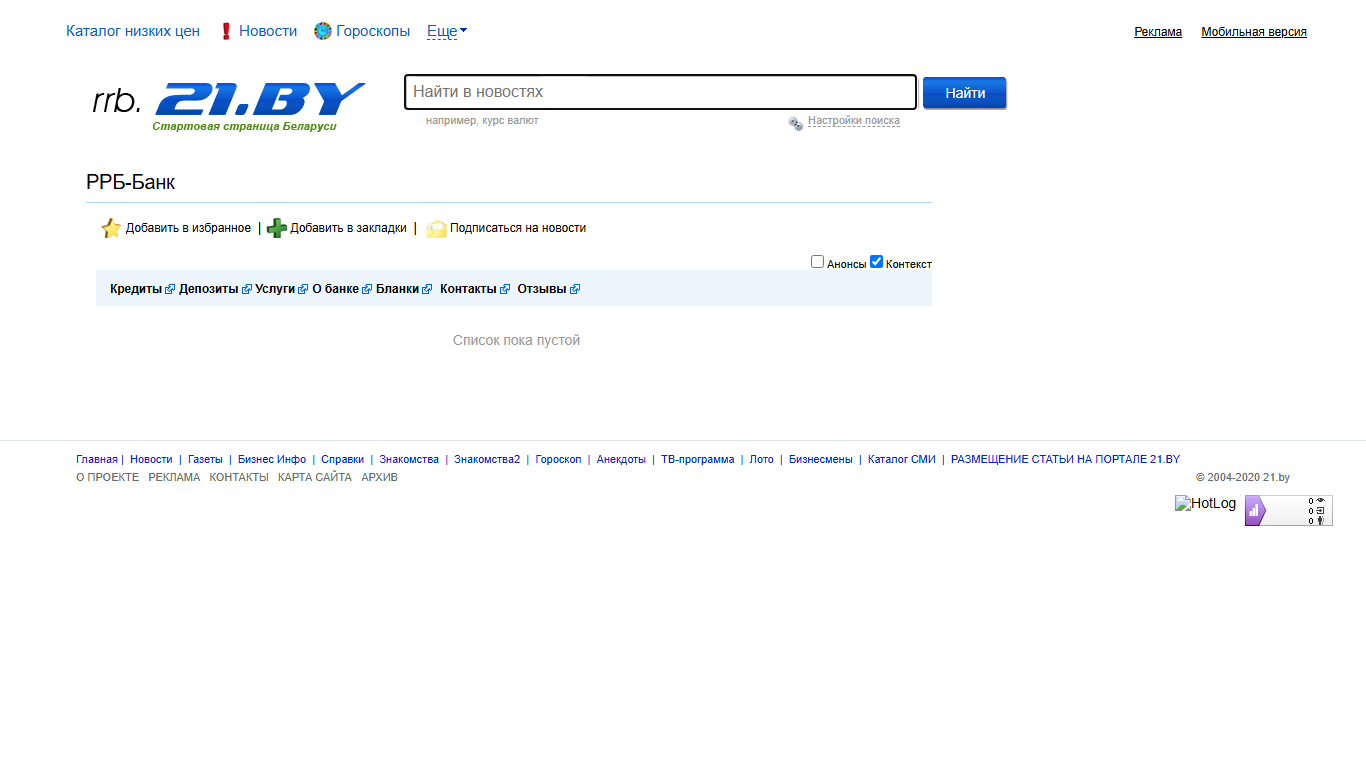Open external link icon next to О банке
The width and height of the screenshot is (1366, 768).
pyautogui.click(x=367, y=289)
